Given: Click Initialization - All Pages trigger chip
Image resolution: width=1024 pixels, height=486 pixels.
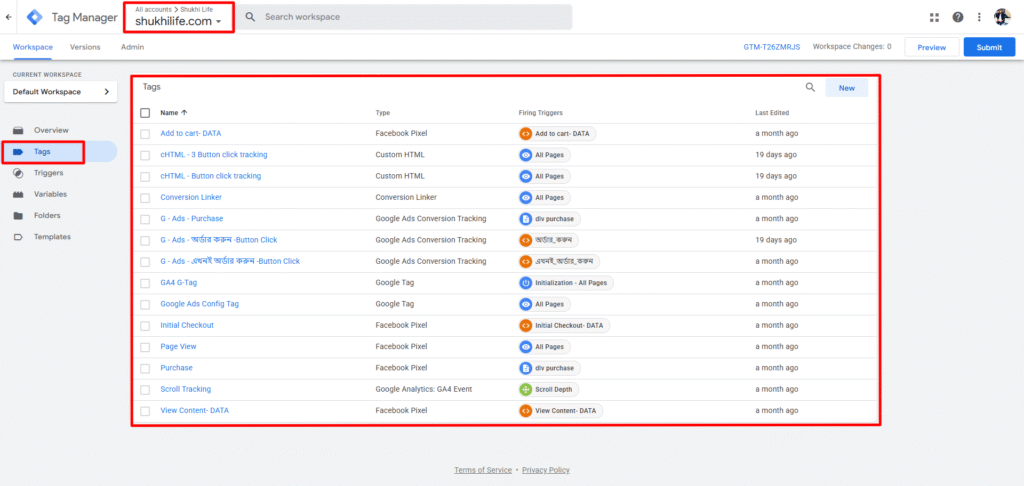Looking at the screenshot, I should point(566,283).
